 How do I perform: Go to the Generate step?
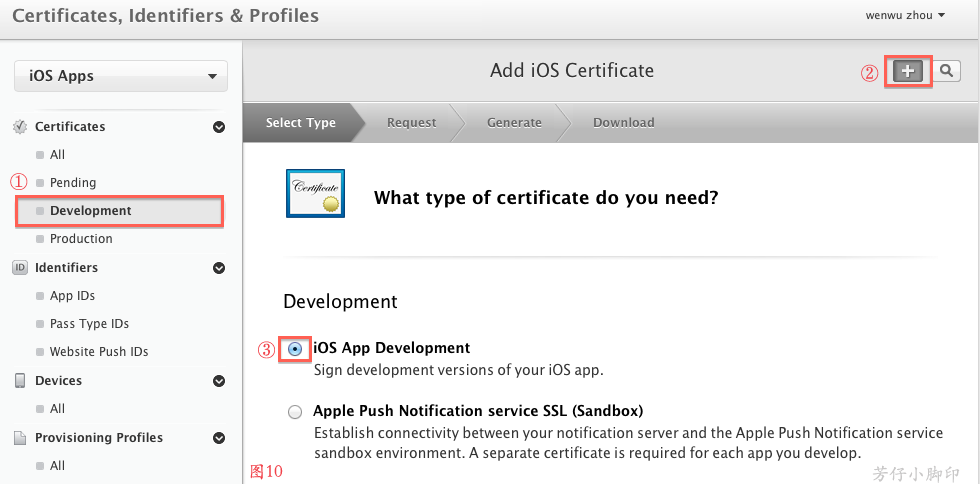(x=514, y=123)
